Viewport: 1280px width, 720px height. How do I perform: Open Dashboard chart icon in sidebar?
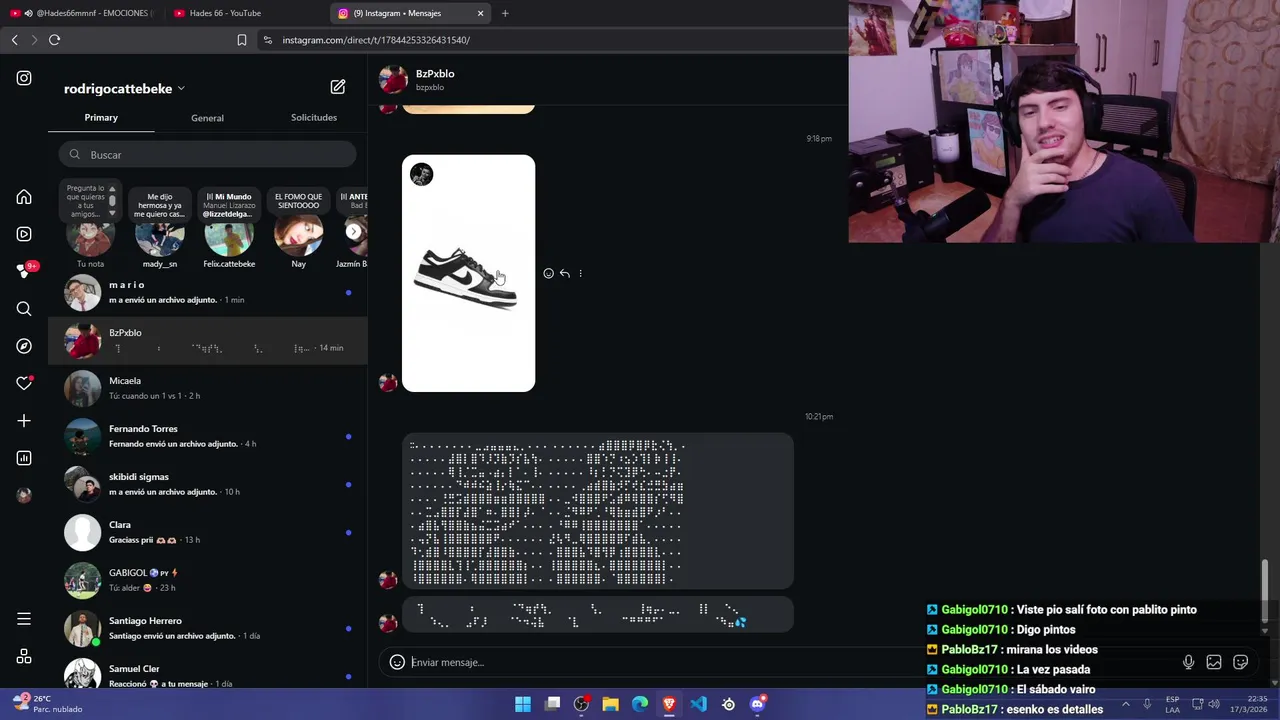pyautogui.click(x=24, y=458)
